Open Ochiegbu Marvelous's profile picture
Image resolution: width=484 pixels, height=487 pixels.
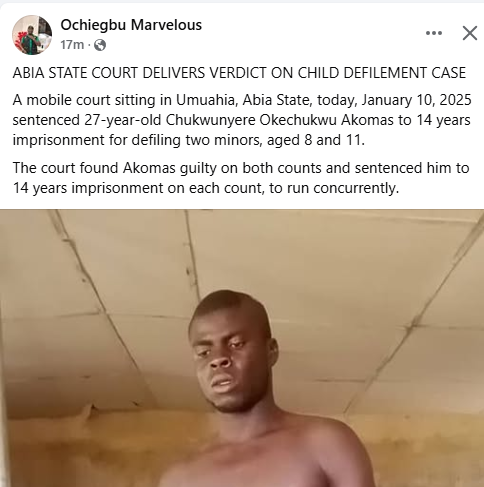coord(32,35)
